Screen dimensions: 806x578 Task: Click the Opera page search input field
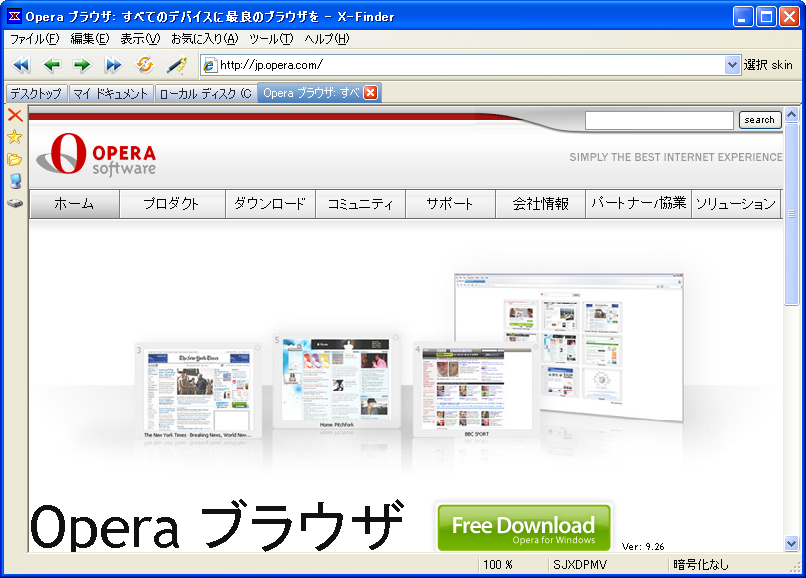coord(659,120)
